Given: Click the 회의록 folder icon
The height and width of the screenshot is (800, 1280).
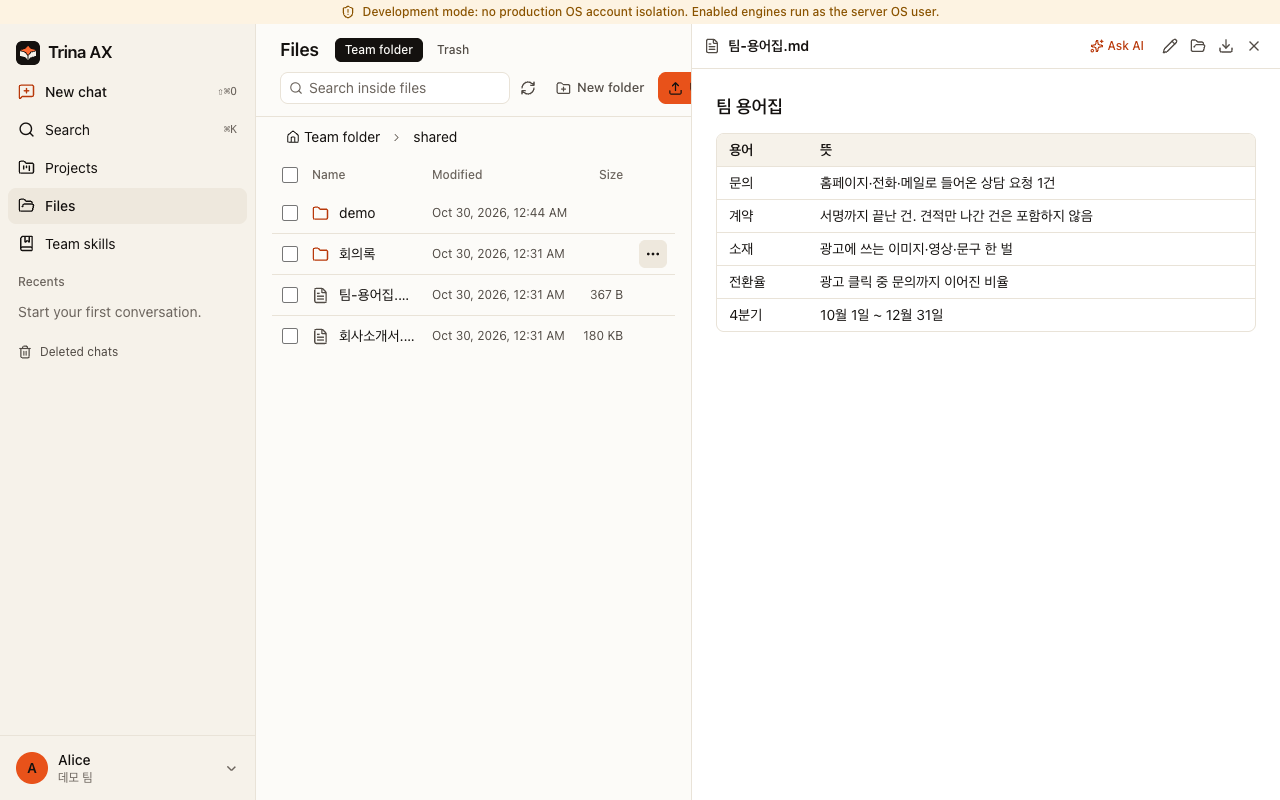Looking at the screenshot, I should (320, 254).
